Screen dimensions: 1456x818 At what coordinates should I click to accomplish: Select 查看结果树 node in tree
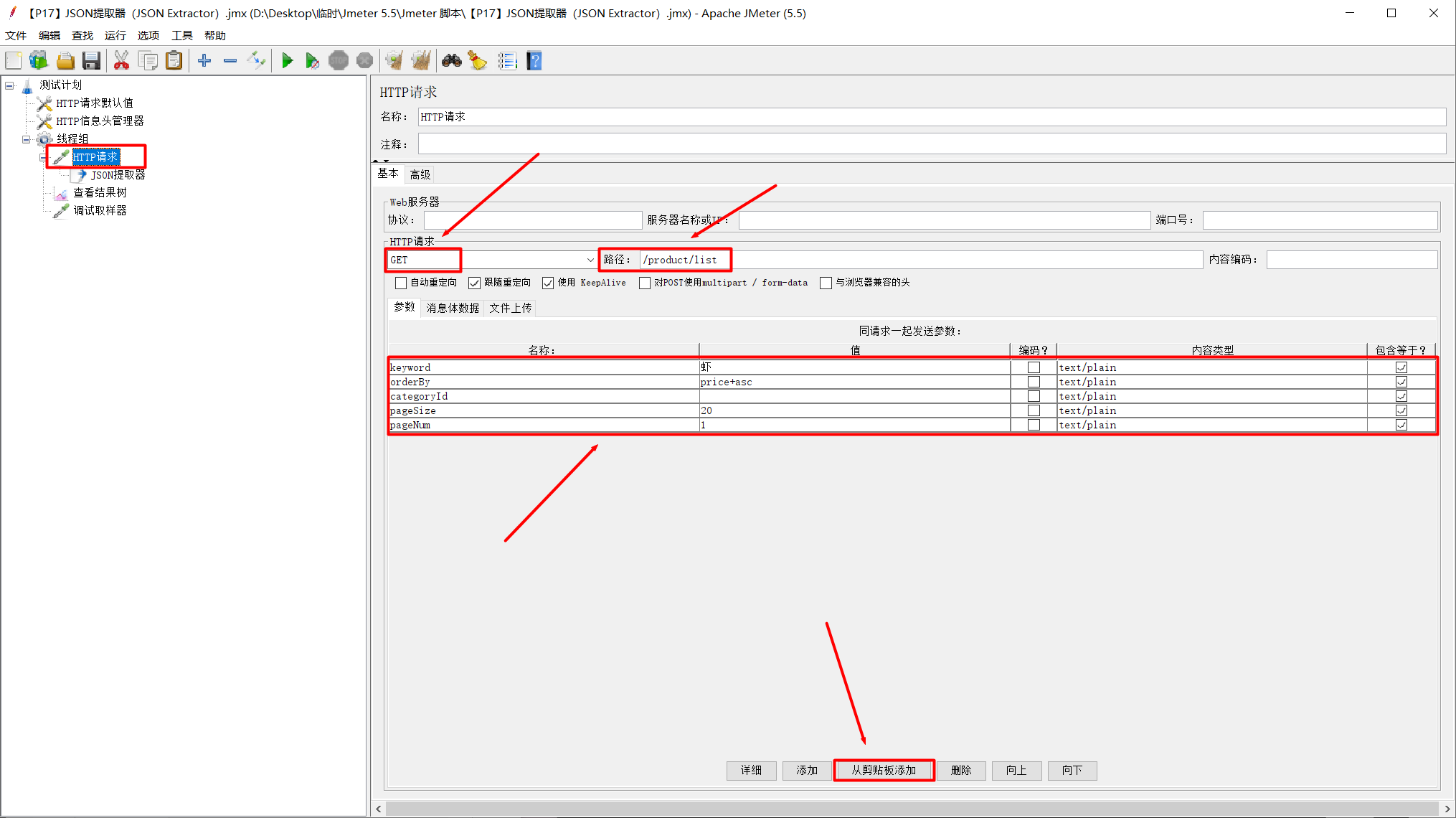pos(100,193)
